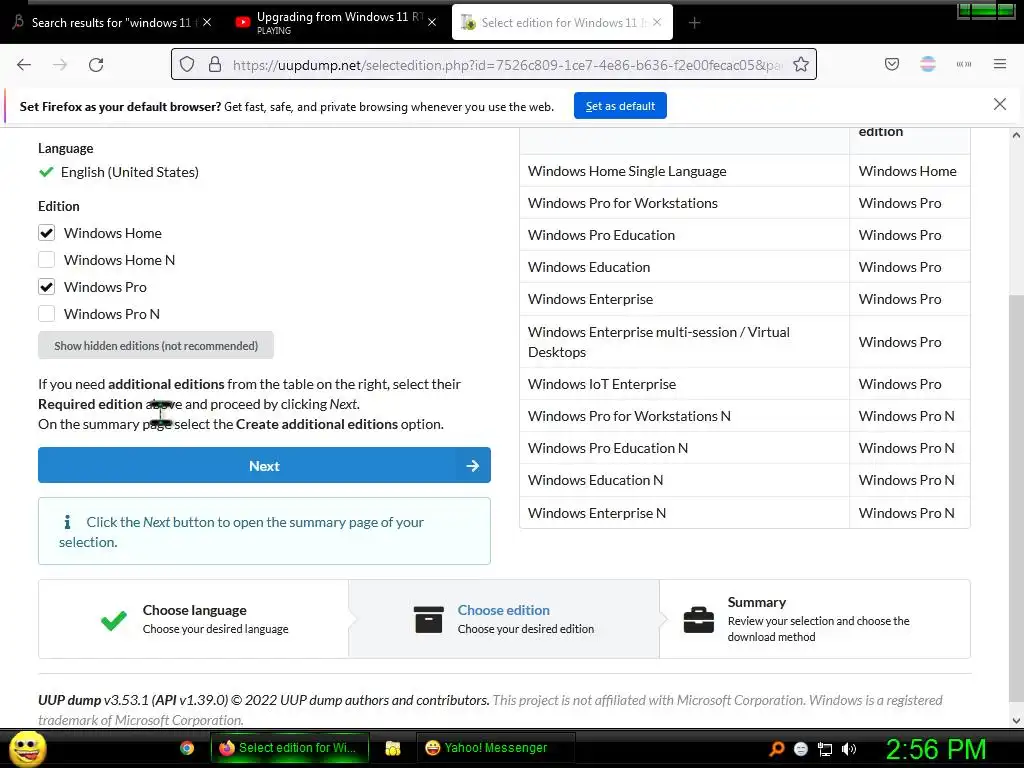This screenshot has width=1024, height=768.
Task: Uncheck the Windows Pro edition
Action: point(46,287)
